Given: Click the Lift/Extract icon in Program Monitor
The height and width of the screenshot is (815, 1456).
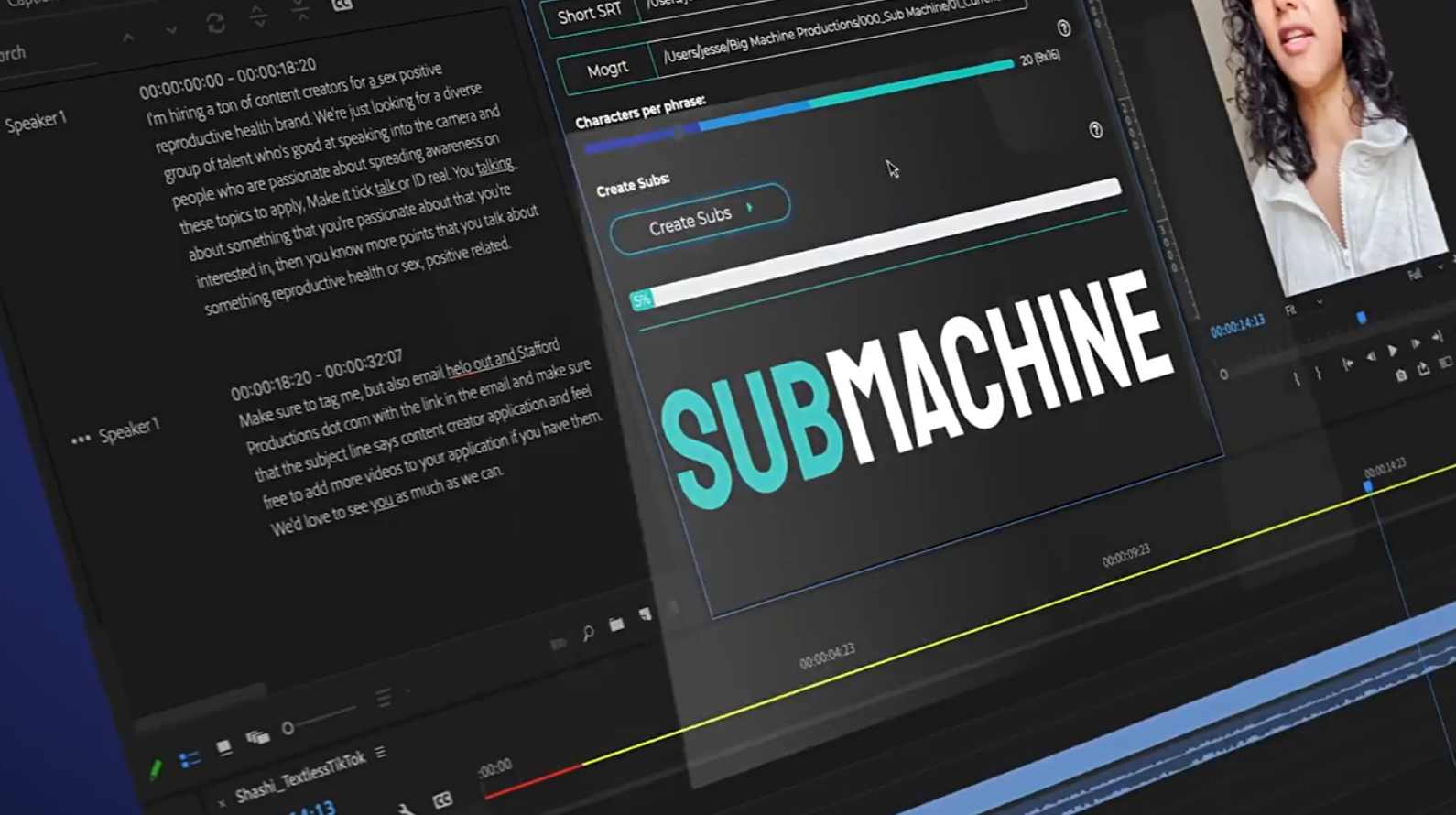Looking at the screenshot, I should click(x=1424, y=369).
